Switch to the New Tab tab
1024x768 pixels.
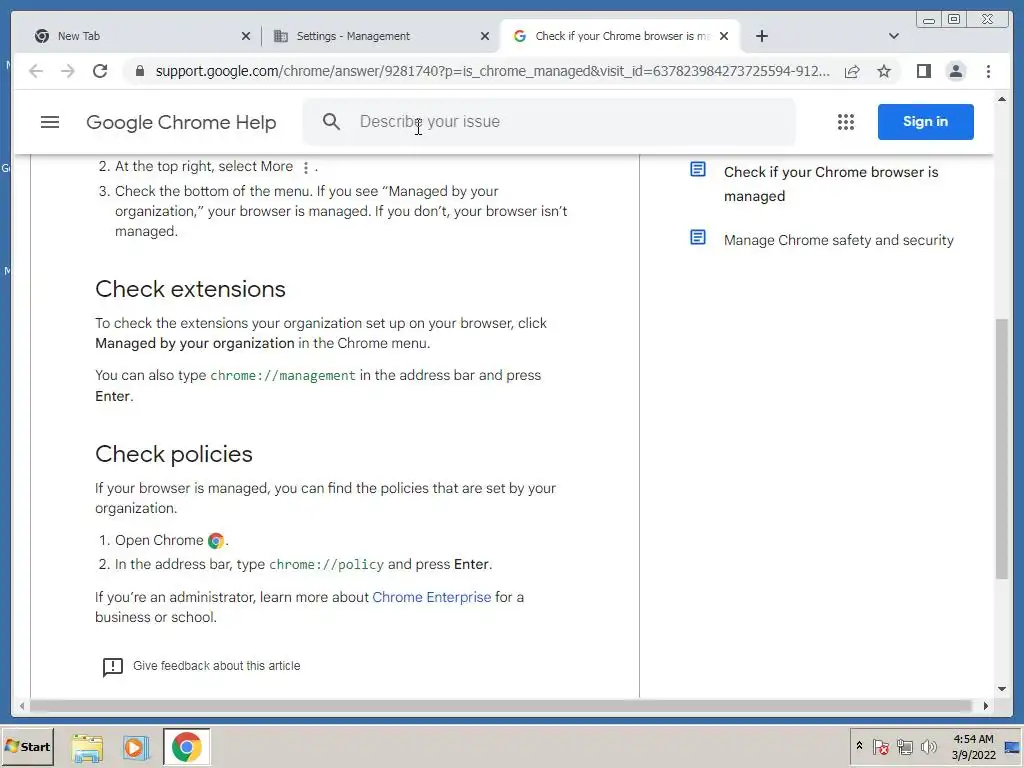pyautogui.click(x=142, y=36)
